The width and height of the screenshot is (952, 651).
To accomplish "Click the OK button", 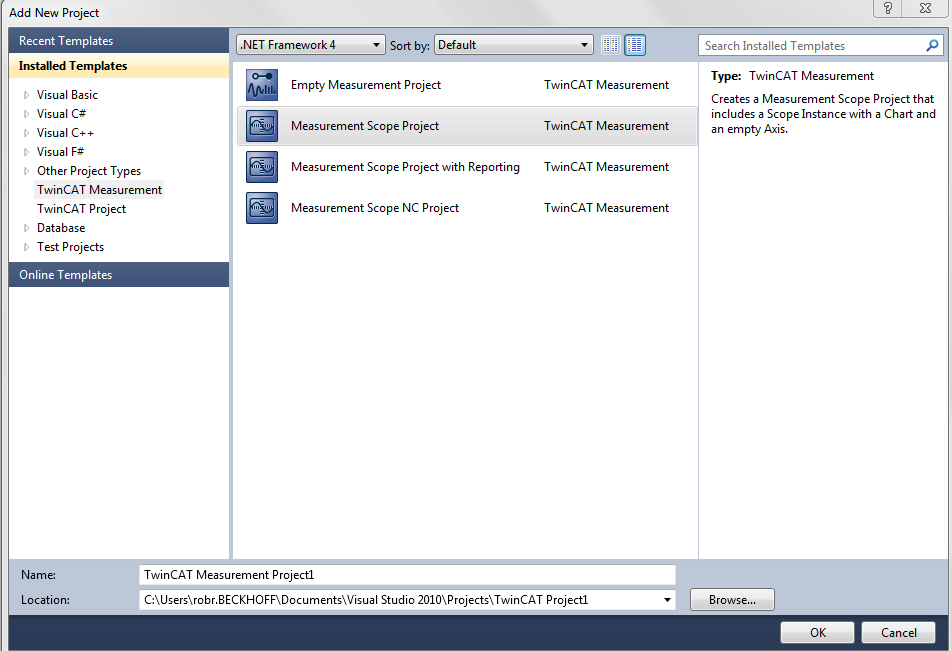I will (817, 633).
